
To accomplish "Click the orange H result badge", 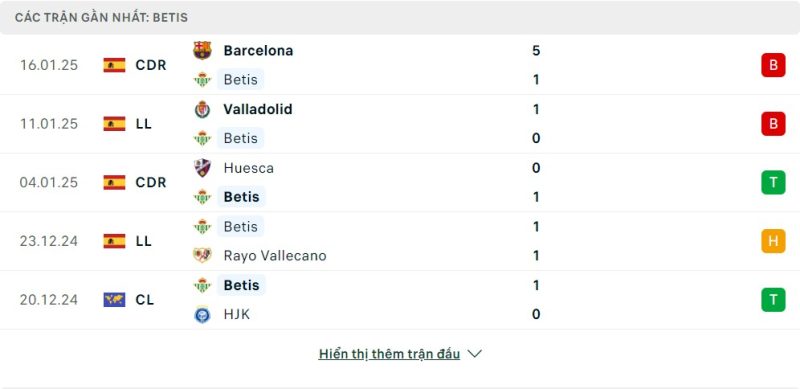I will (x=773, y=241).
